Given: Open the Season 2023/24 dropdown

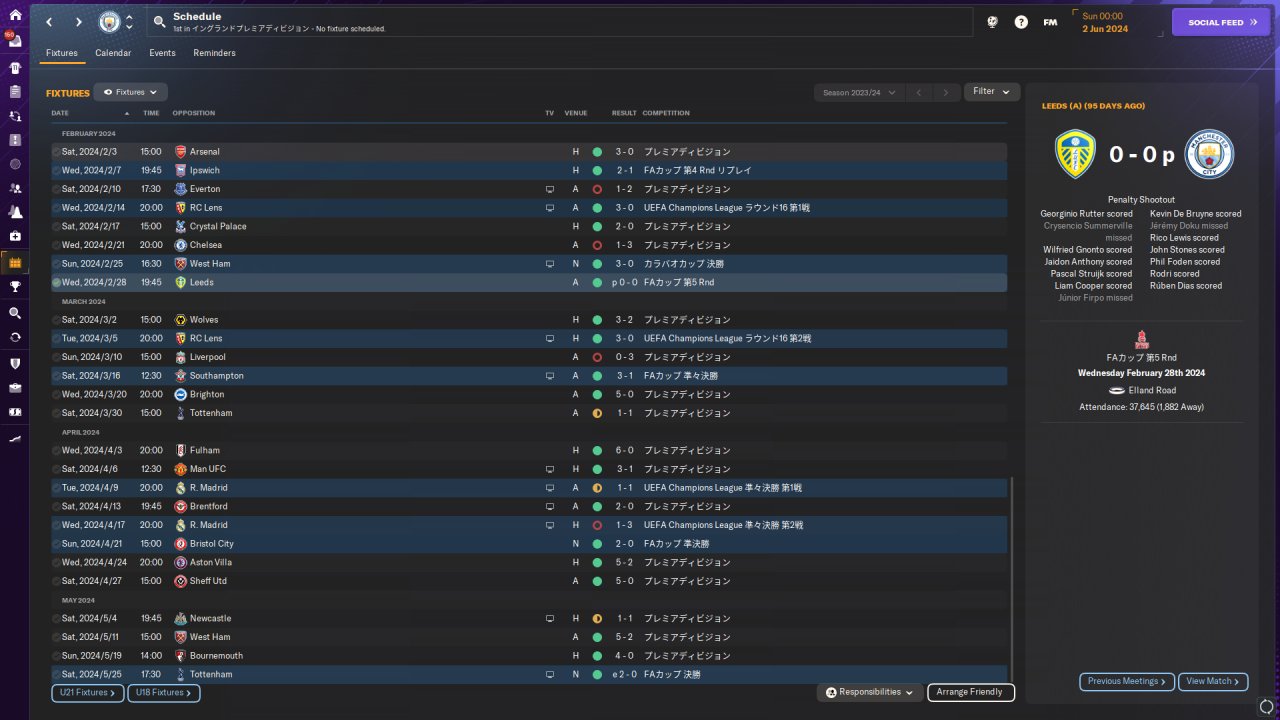Looking at the screenshot, I should 859,92.
